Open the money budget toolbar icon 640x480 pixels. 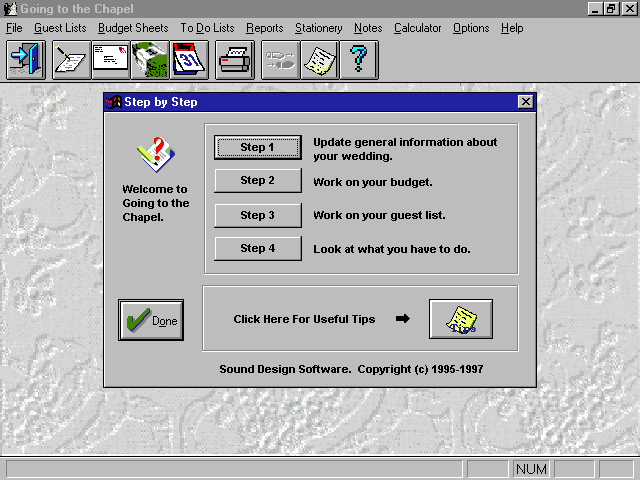pos(150,60)
